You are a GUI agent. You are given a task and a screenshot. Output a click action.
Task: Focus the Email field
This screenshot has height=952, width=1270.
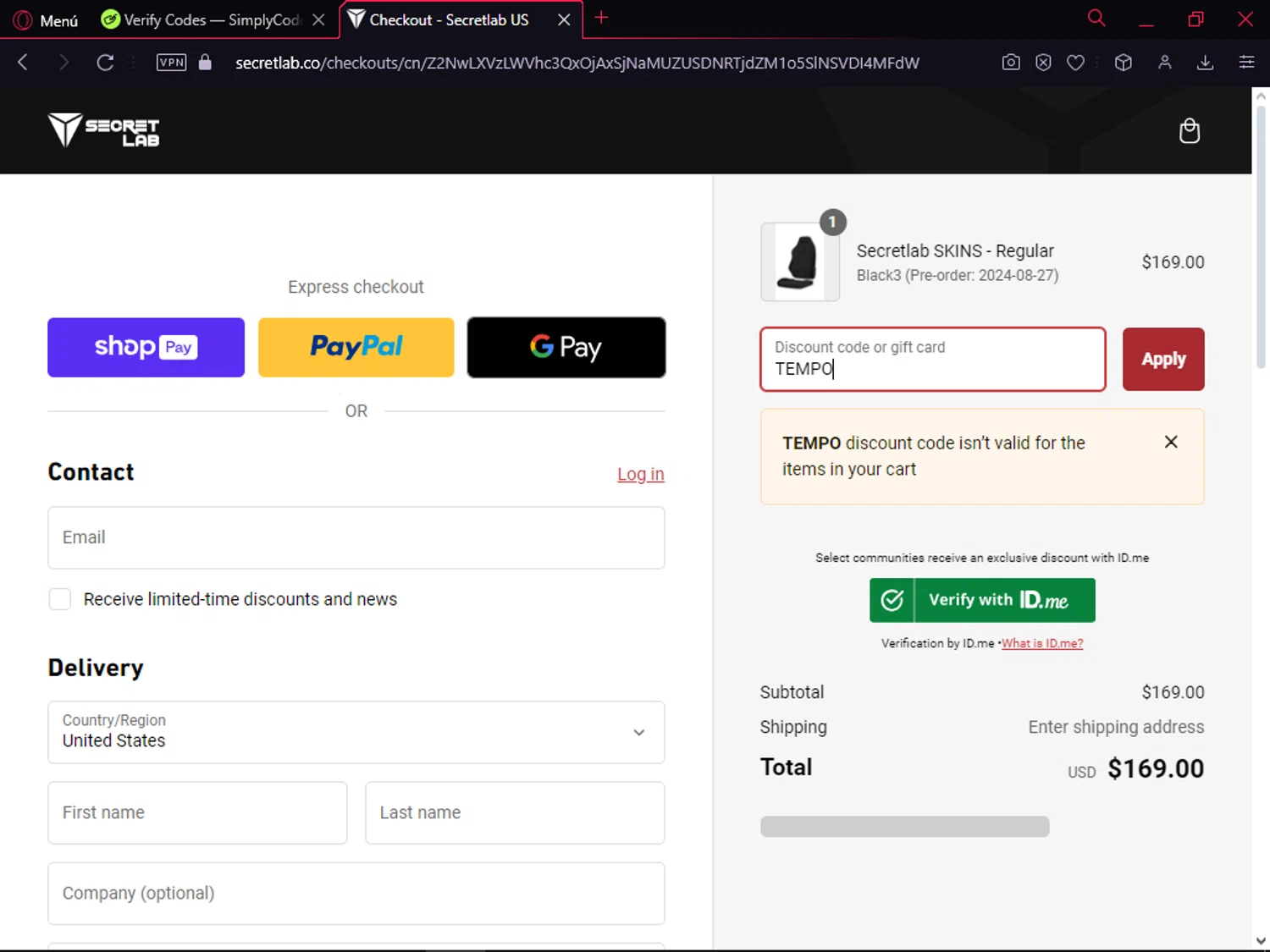click(x=356, y=537)
